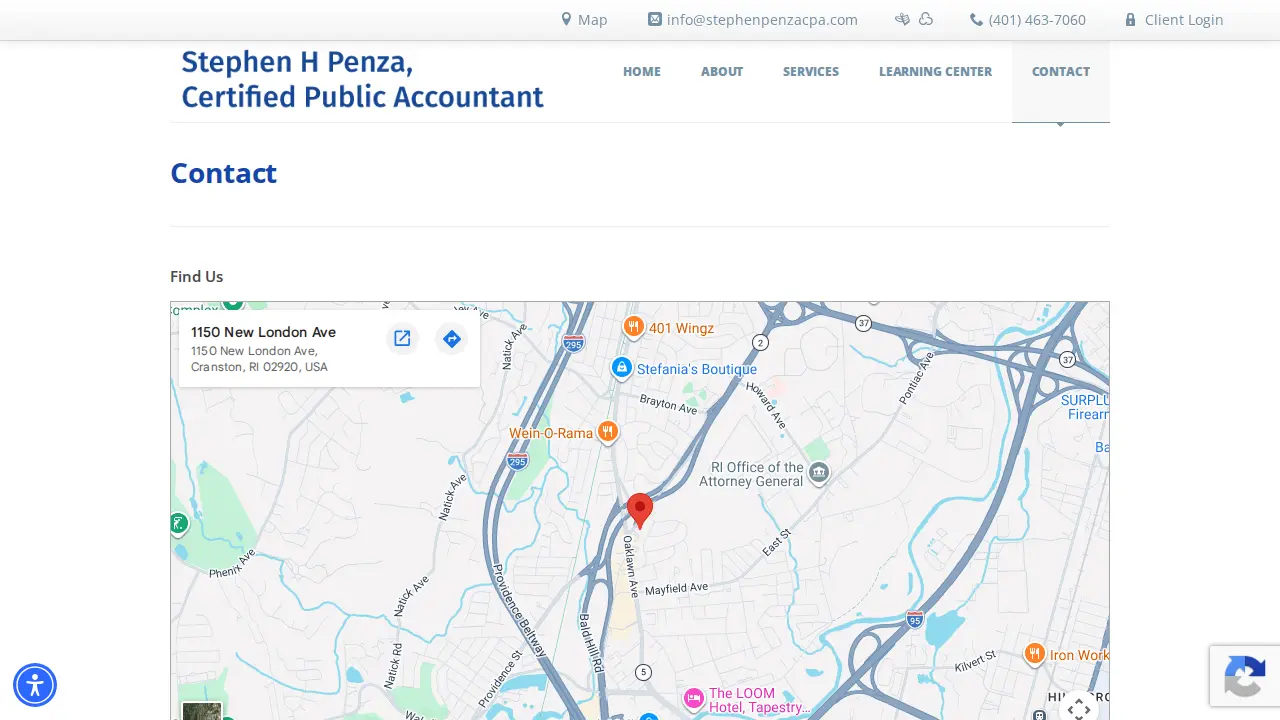Click the red location pin on map
Screen dimensions: 1280x720
640,510
